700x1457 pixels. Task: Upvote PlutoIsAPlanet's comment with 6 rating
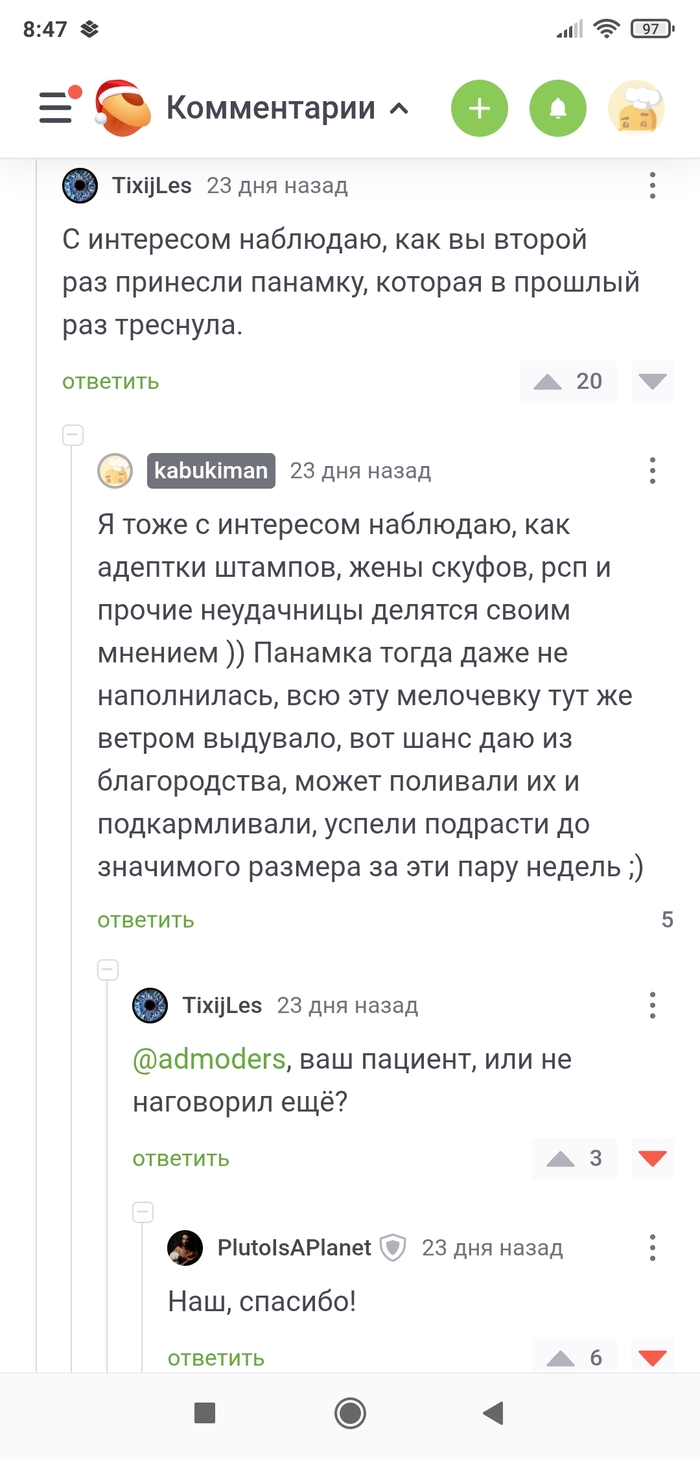point(561,1357)
